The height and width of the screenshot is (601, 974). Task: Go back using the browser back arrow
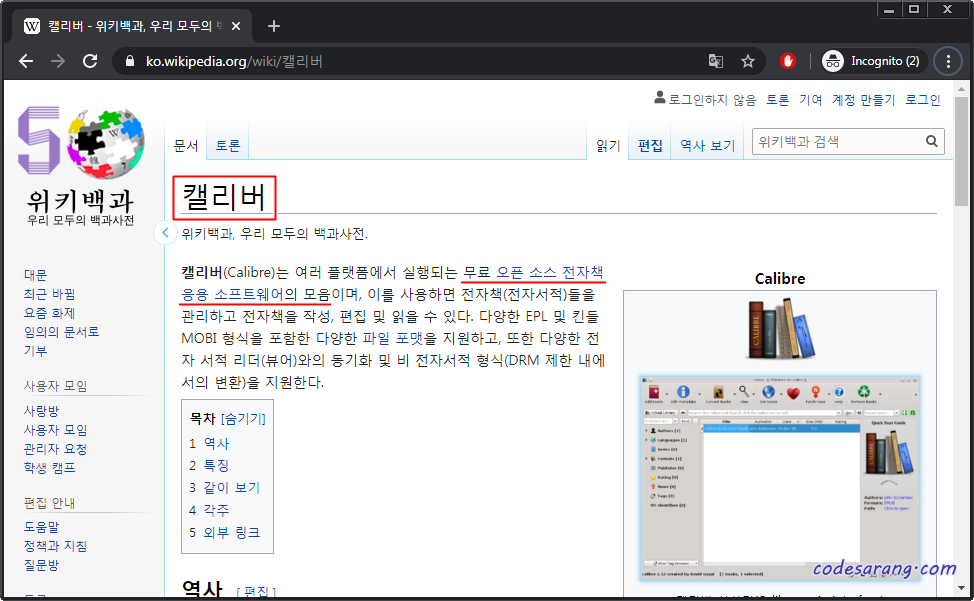(x=26, y=61)
